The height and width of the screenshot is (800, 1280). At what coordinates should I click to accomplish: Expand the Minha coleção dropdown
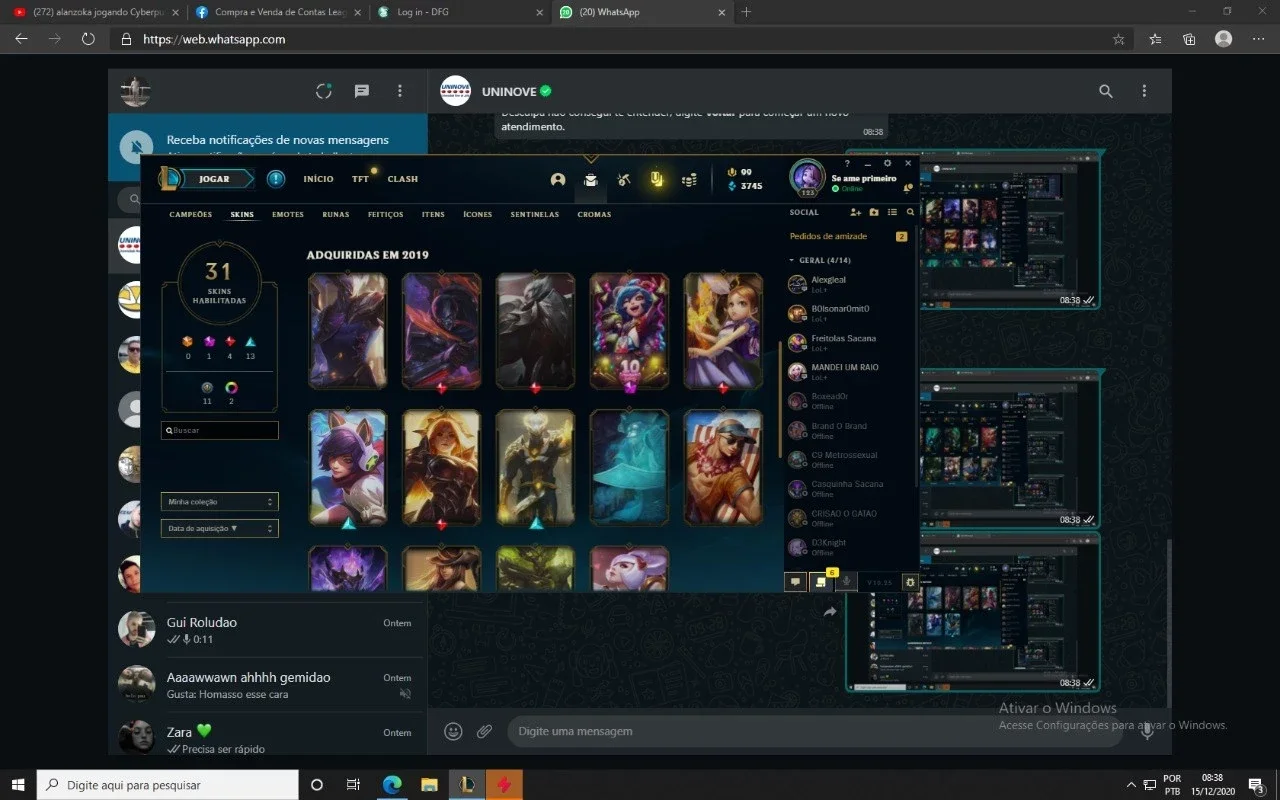[219, 502]
